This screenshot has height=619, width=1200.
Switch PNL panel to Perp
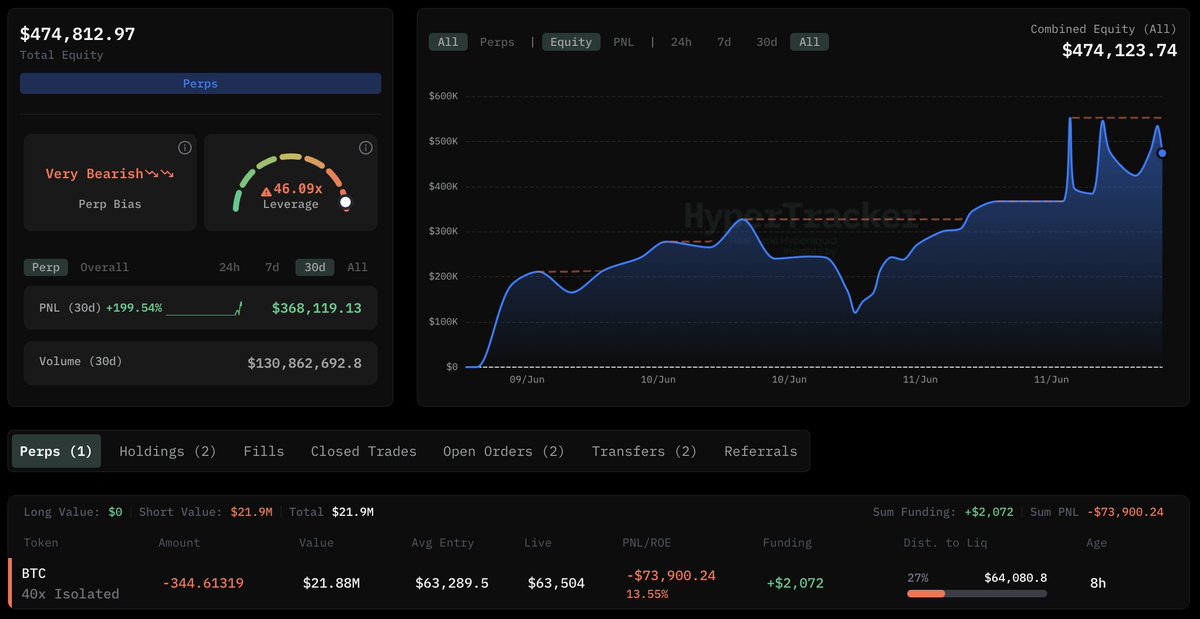46,267
